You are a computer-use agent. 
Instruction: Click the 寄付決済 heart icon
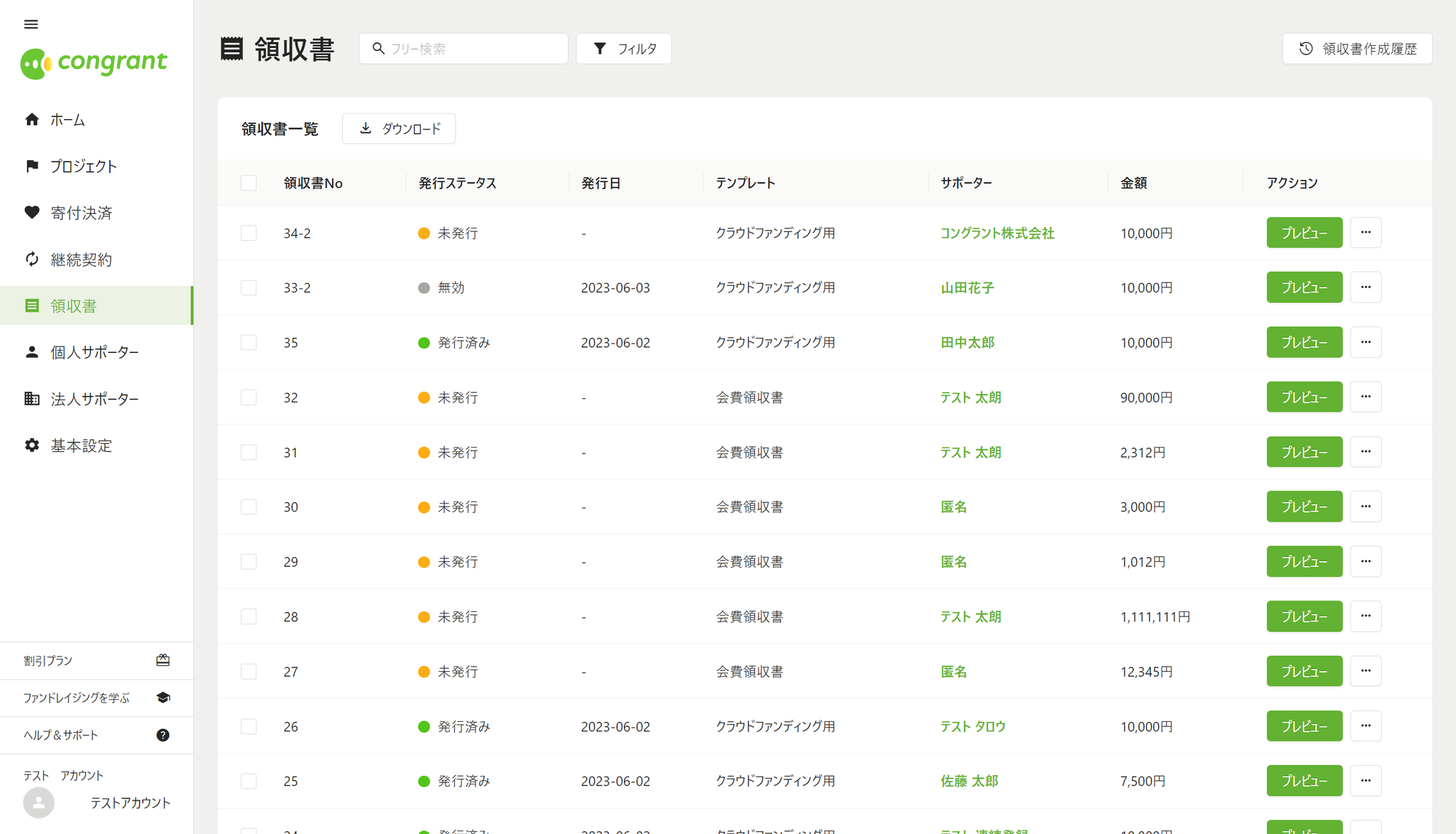[x=32, y=213]
